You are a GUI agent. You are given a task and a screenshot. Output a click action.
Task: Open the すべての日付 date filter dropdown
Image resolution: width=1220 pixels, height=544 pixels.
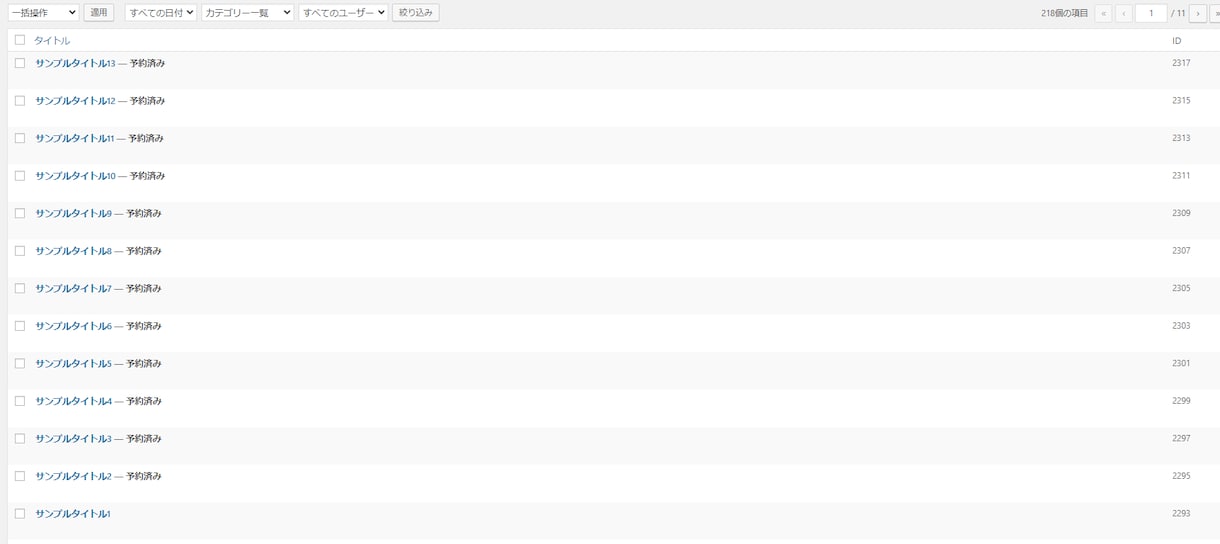(x=161, y=13)
